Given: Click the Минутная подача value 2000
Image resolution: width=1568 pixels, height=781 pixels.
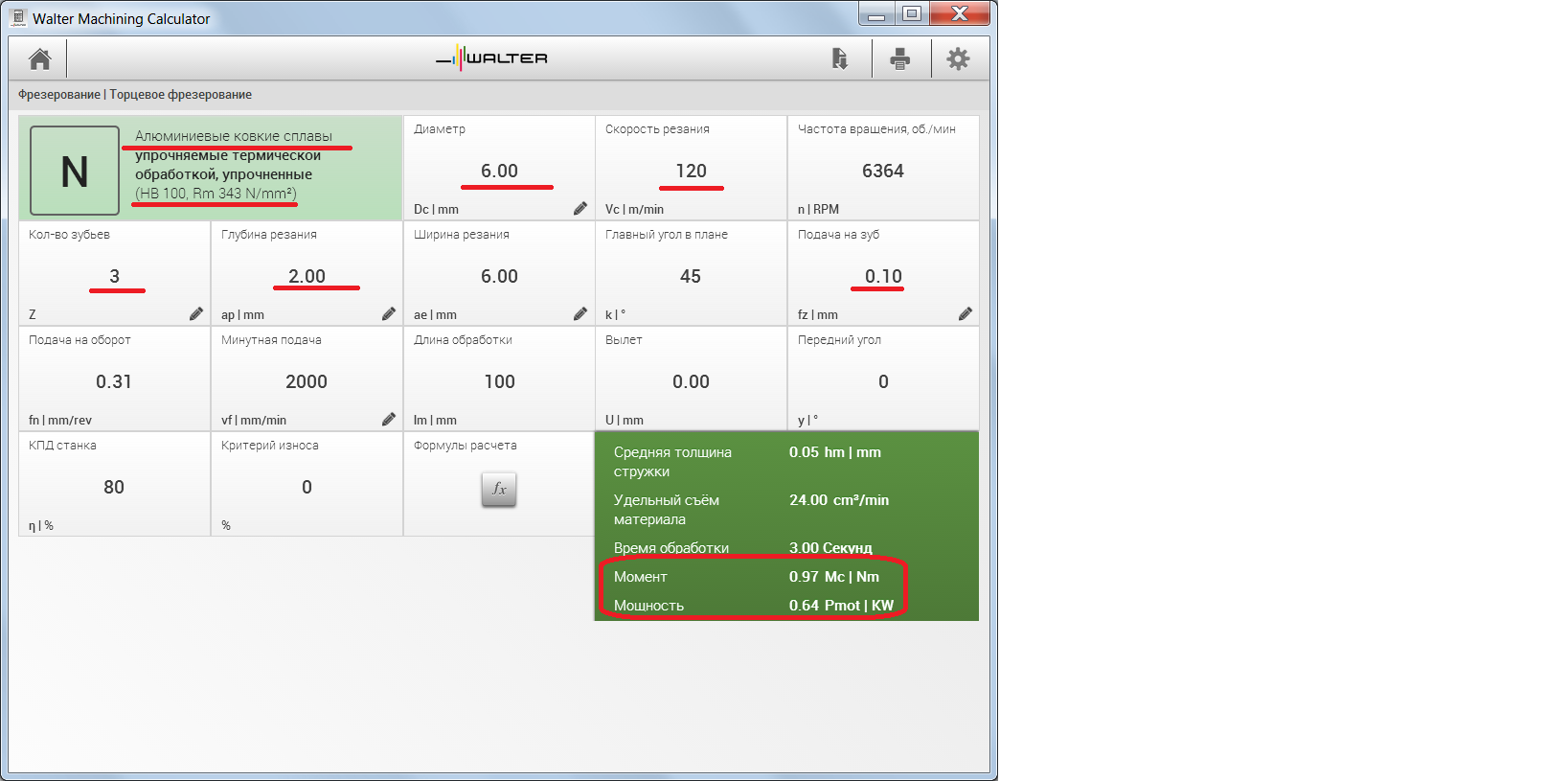Looking at the screenshot, I should (x=307, y=381).
